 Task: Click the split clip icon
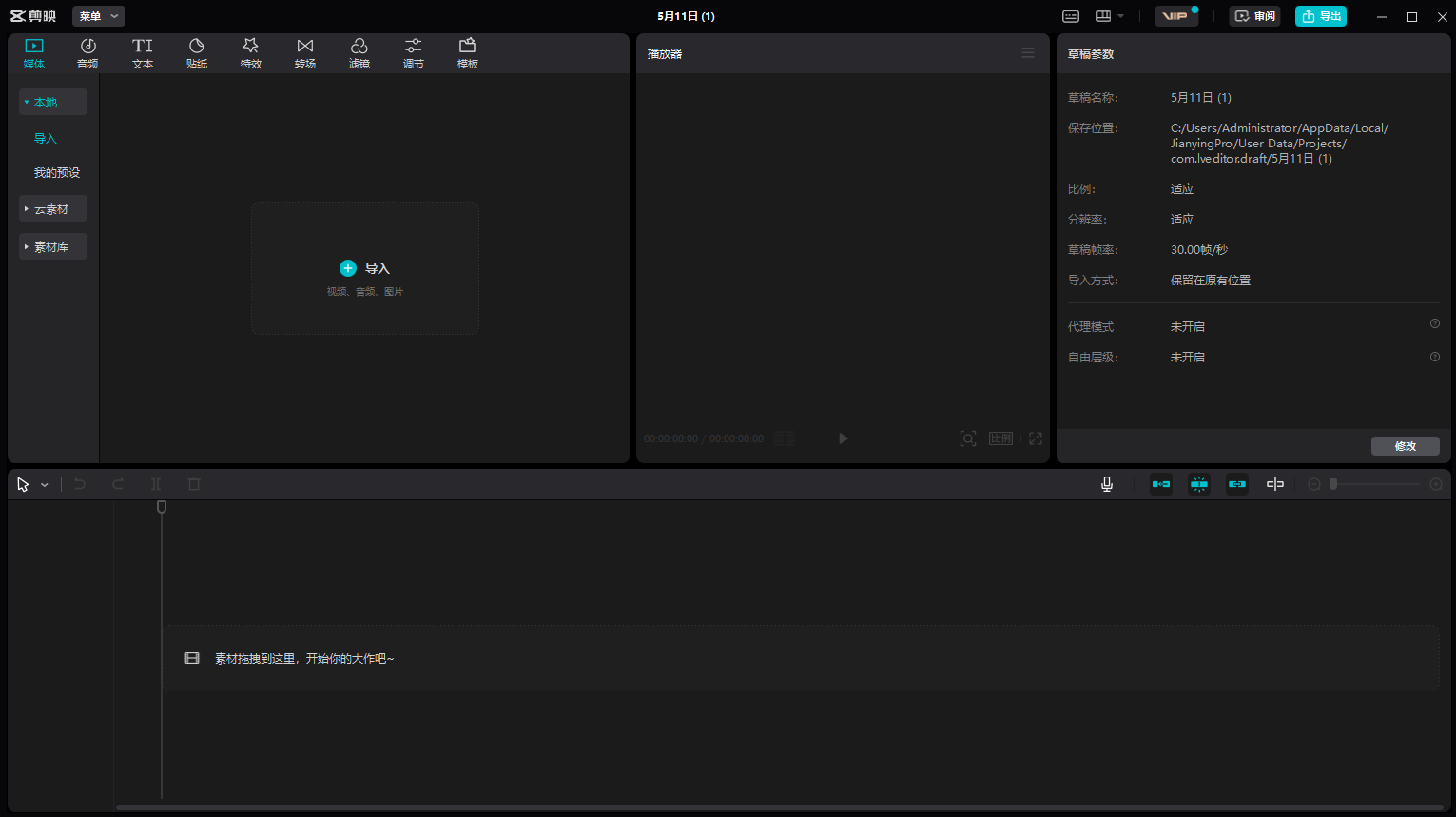point(156,484)
